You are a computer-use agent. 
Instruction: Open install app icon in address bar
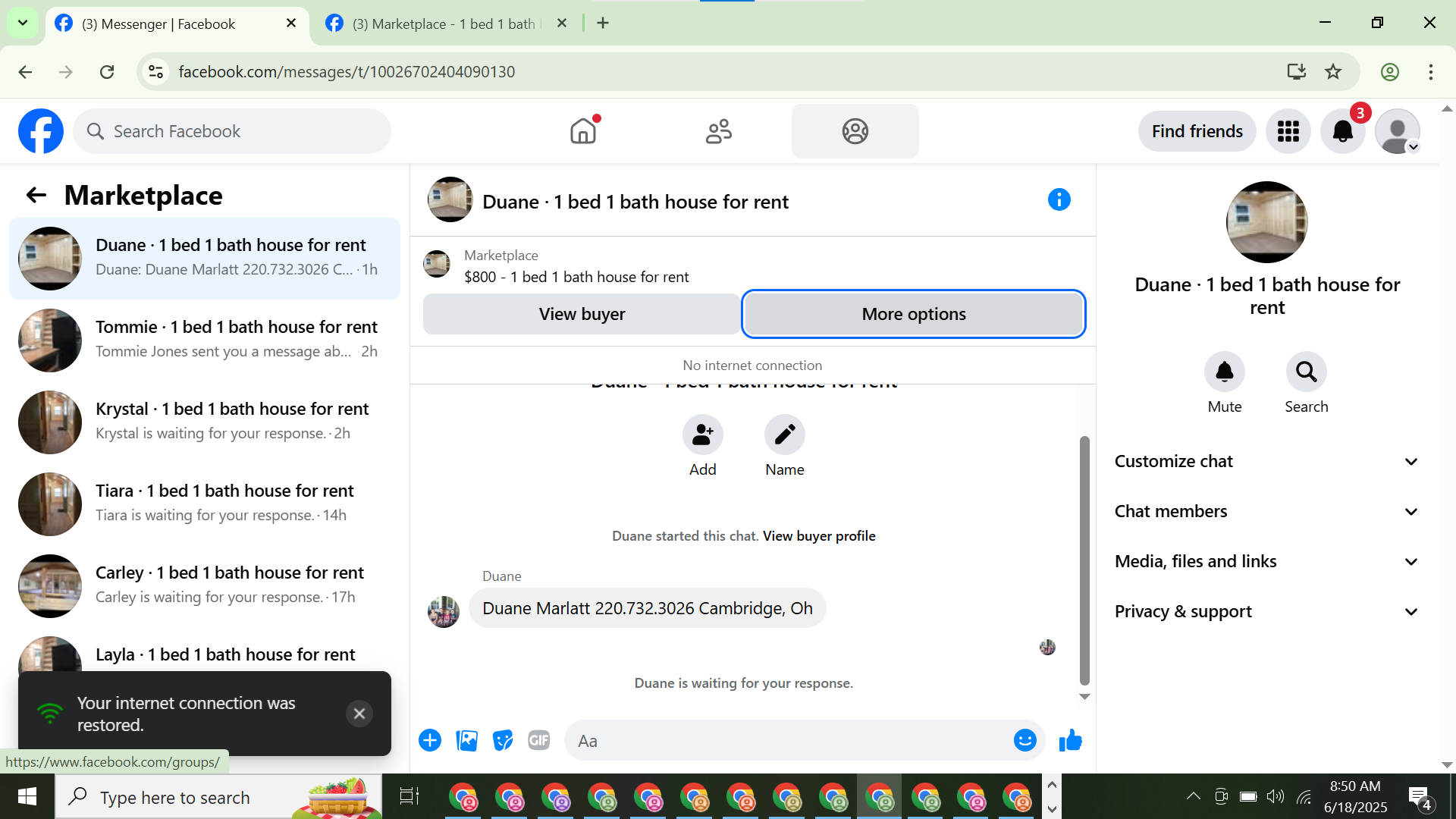click(x=1296, y=72)
